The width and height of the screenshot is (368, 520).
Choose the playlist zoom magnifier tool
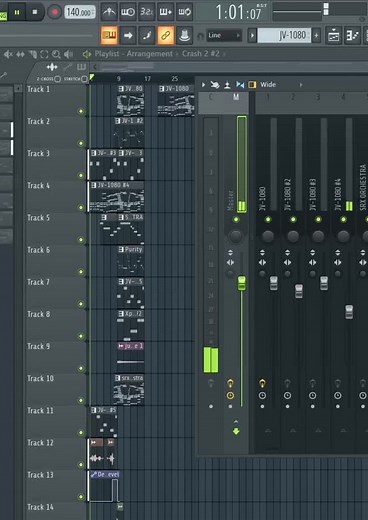[x=56, y=54]
